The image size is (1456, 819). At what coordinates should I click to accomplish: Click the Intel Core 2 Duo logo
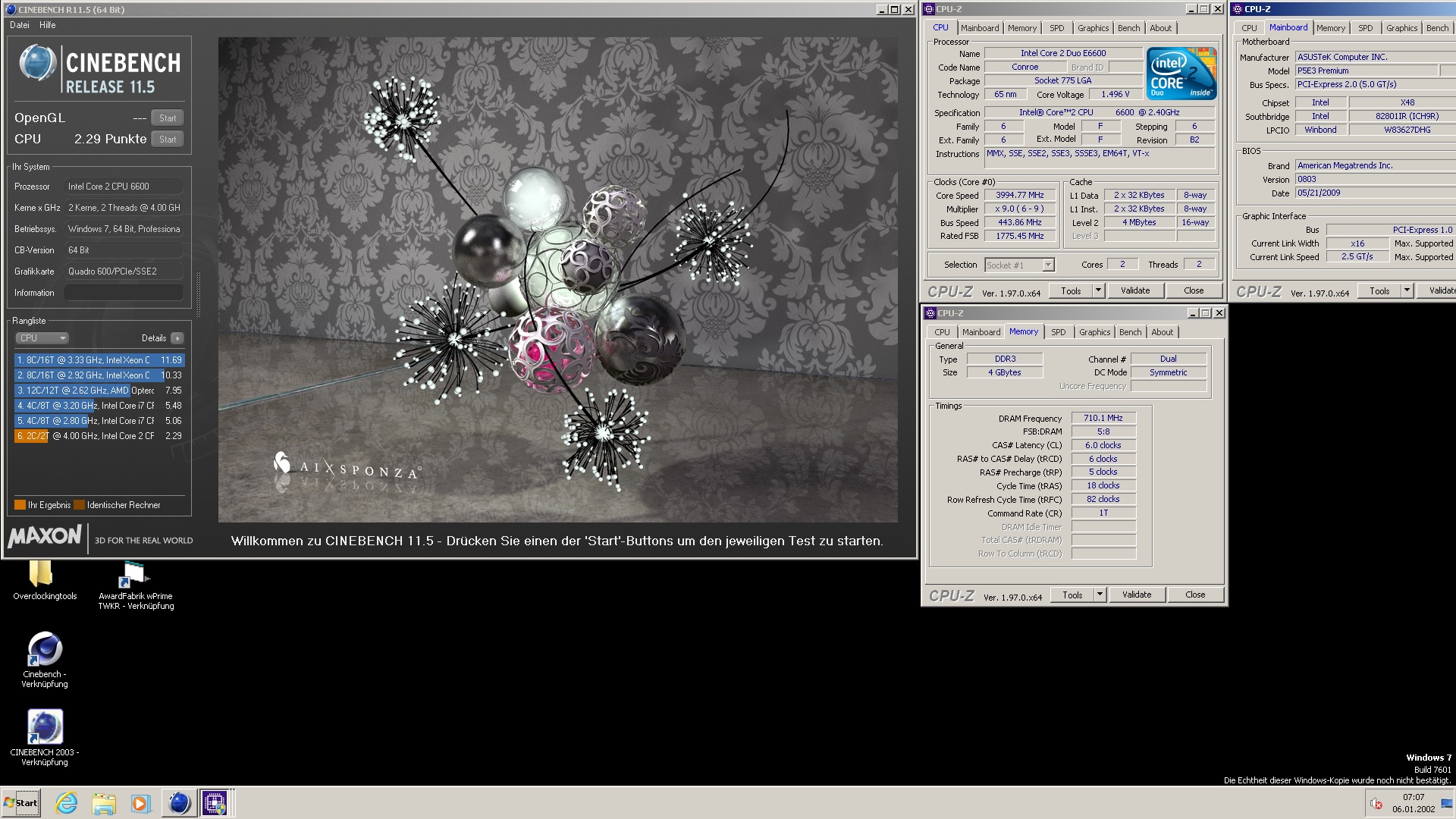pyautogui.click(x=1181, y=73)
